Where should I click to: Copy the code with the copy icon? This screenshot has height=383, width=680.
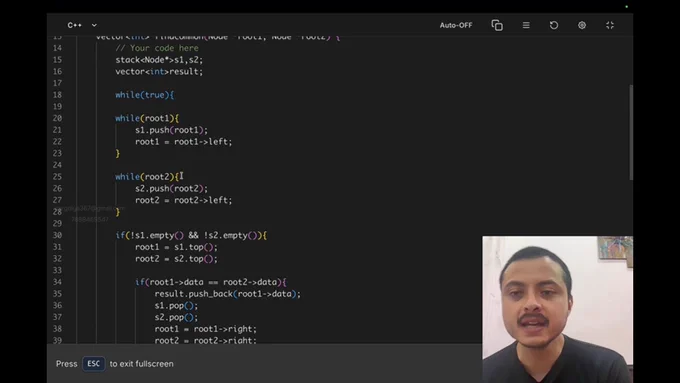497,25
